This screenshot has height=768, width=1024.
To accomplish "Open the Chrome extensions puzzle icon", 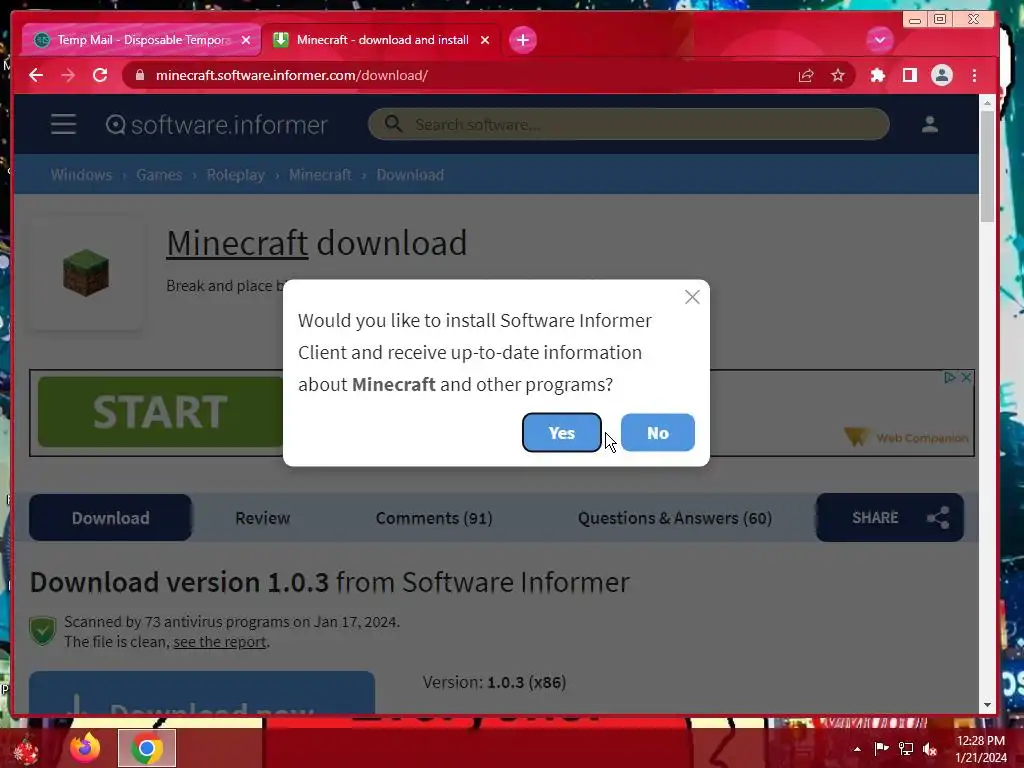I will [878, 75].
